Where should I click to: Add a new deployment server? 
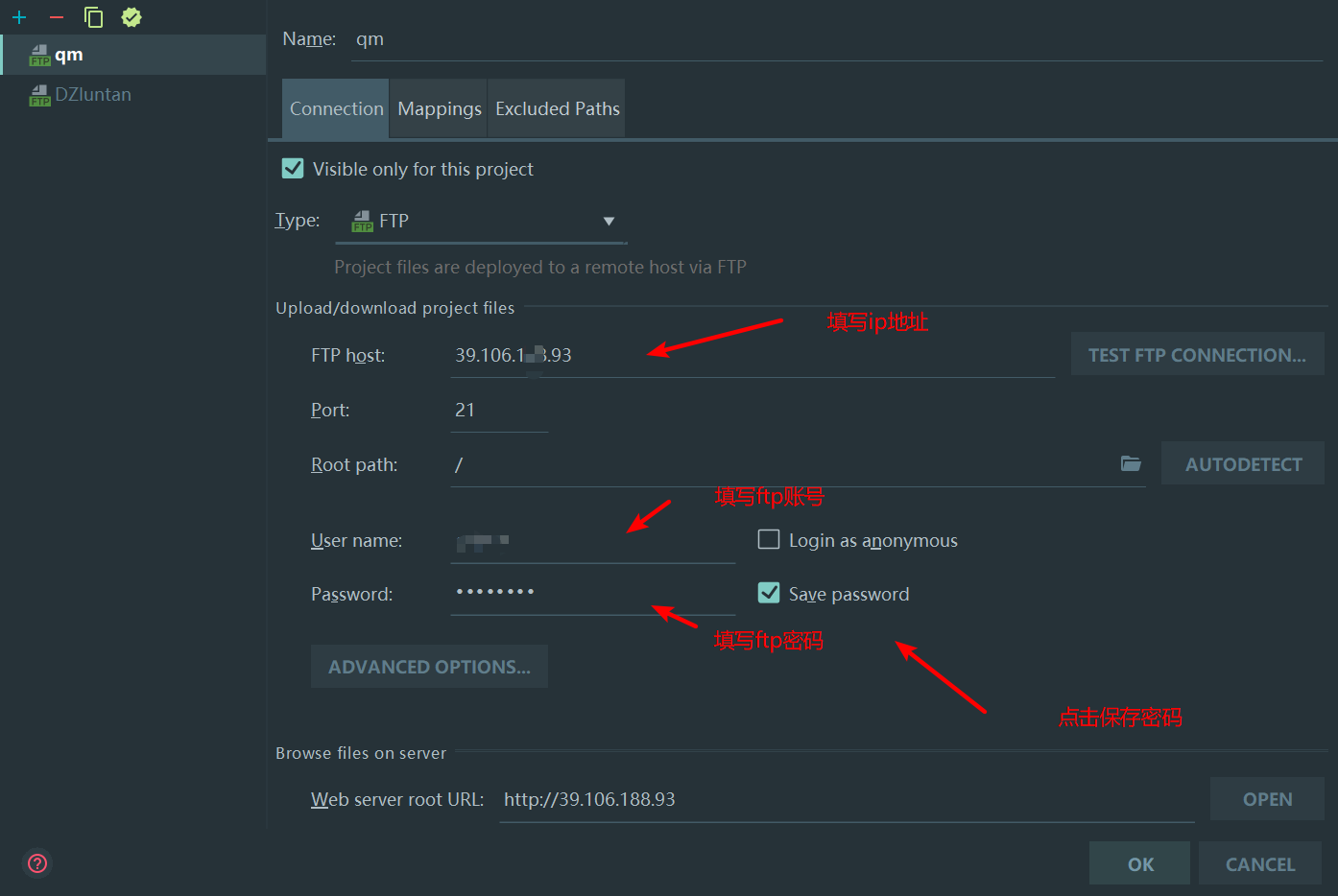coord(19,16)
